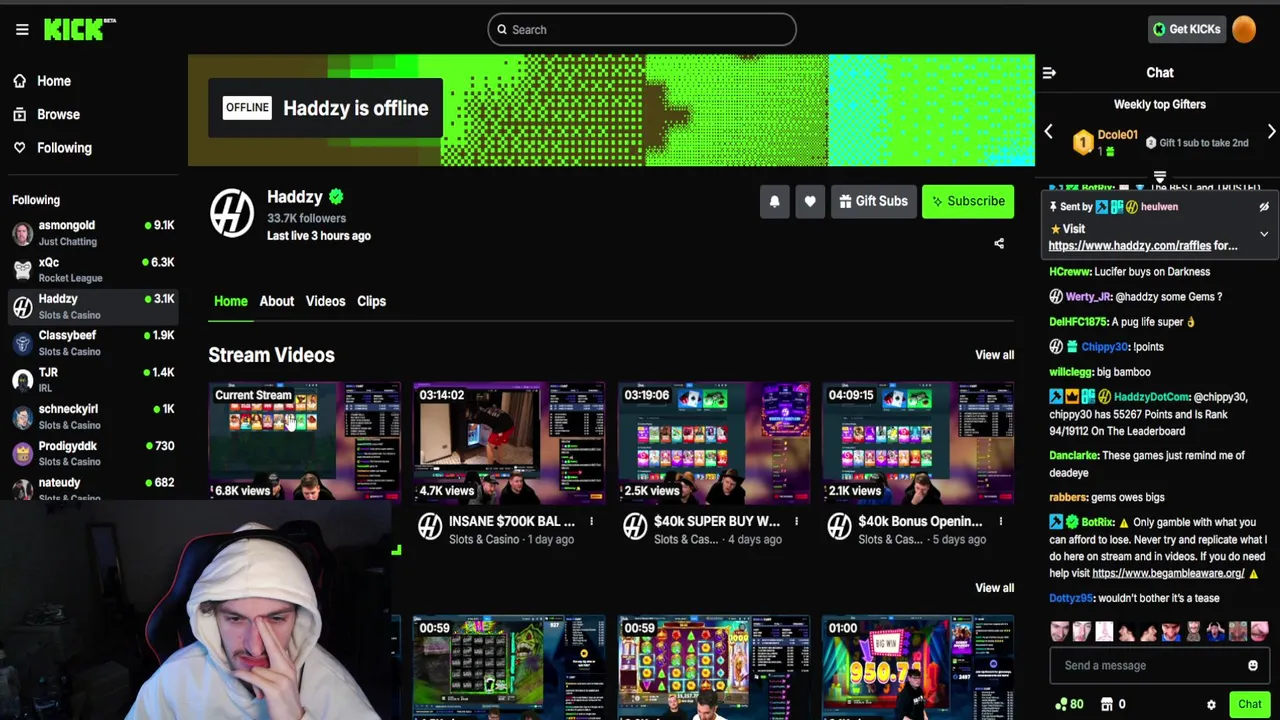Click username Werty_JR in chat
The width and height of the screenshot is (1280, 720).
pos(1088,297)
